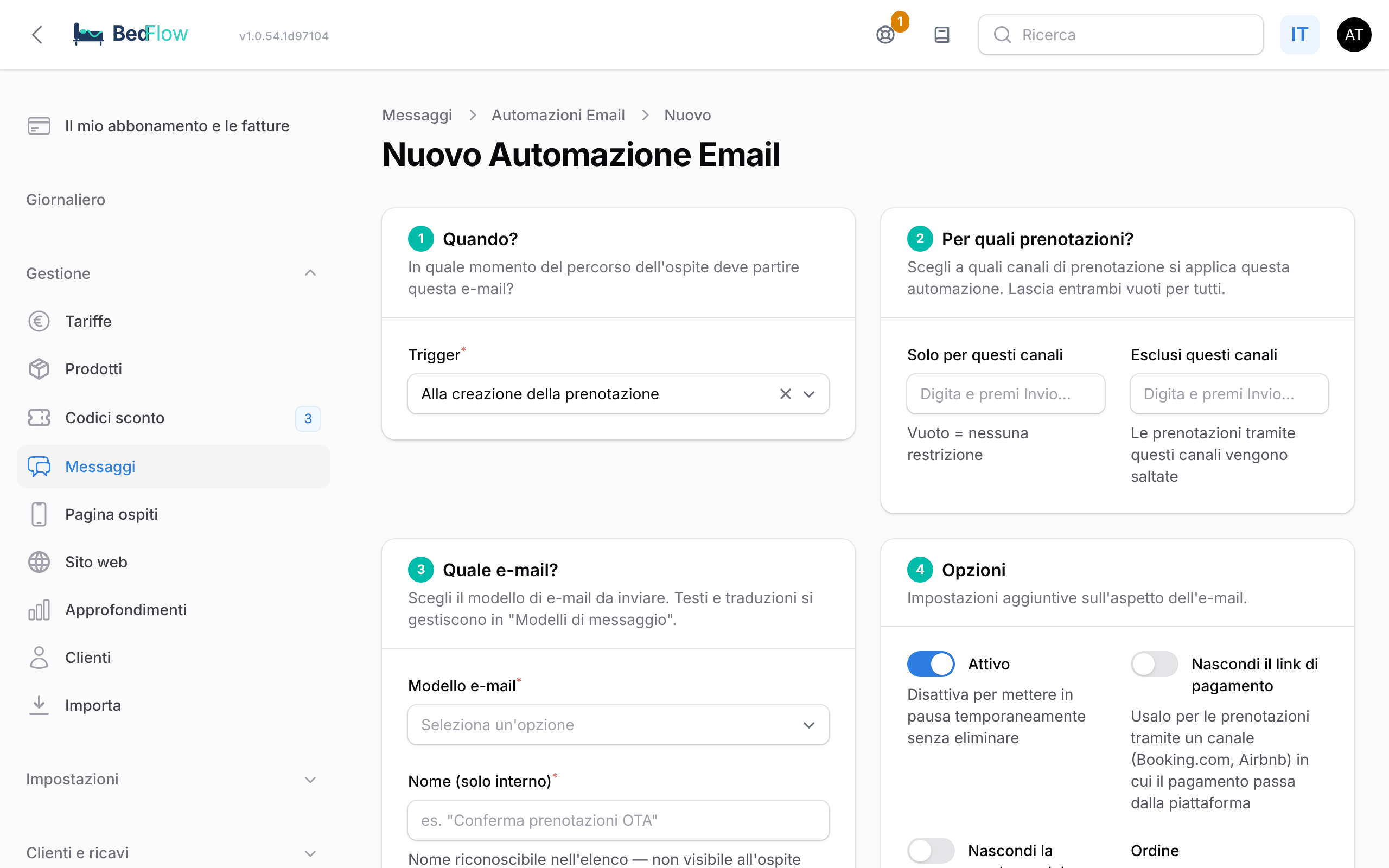
Task: Open Approfondimenti in the sidebar
Action: click(173, 610)
